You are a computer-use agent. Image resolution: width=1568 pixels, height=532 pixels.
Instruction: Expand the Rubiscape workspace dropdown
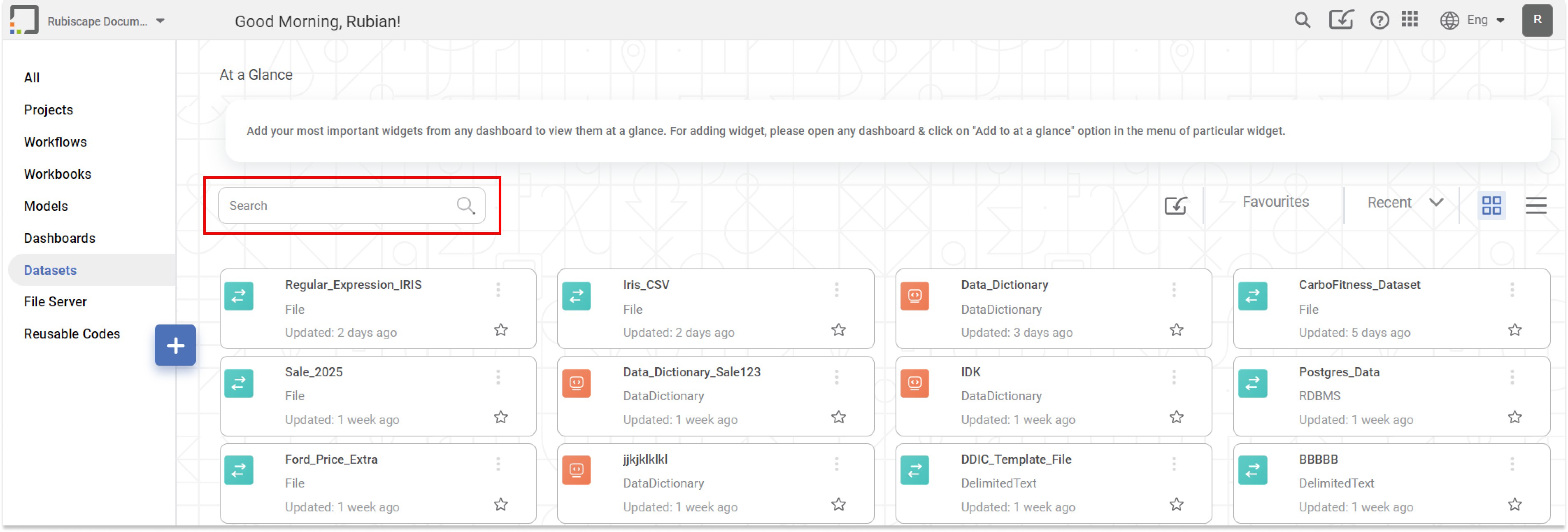click(160, 21)
